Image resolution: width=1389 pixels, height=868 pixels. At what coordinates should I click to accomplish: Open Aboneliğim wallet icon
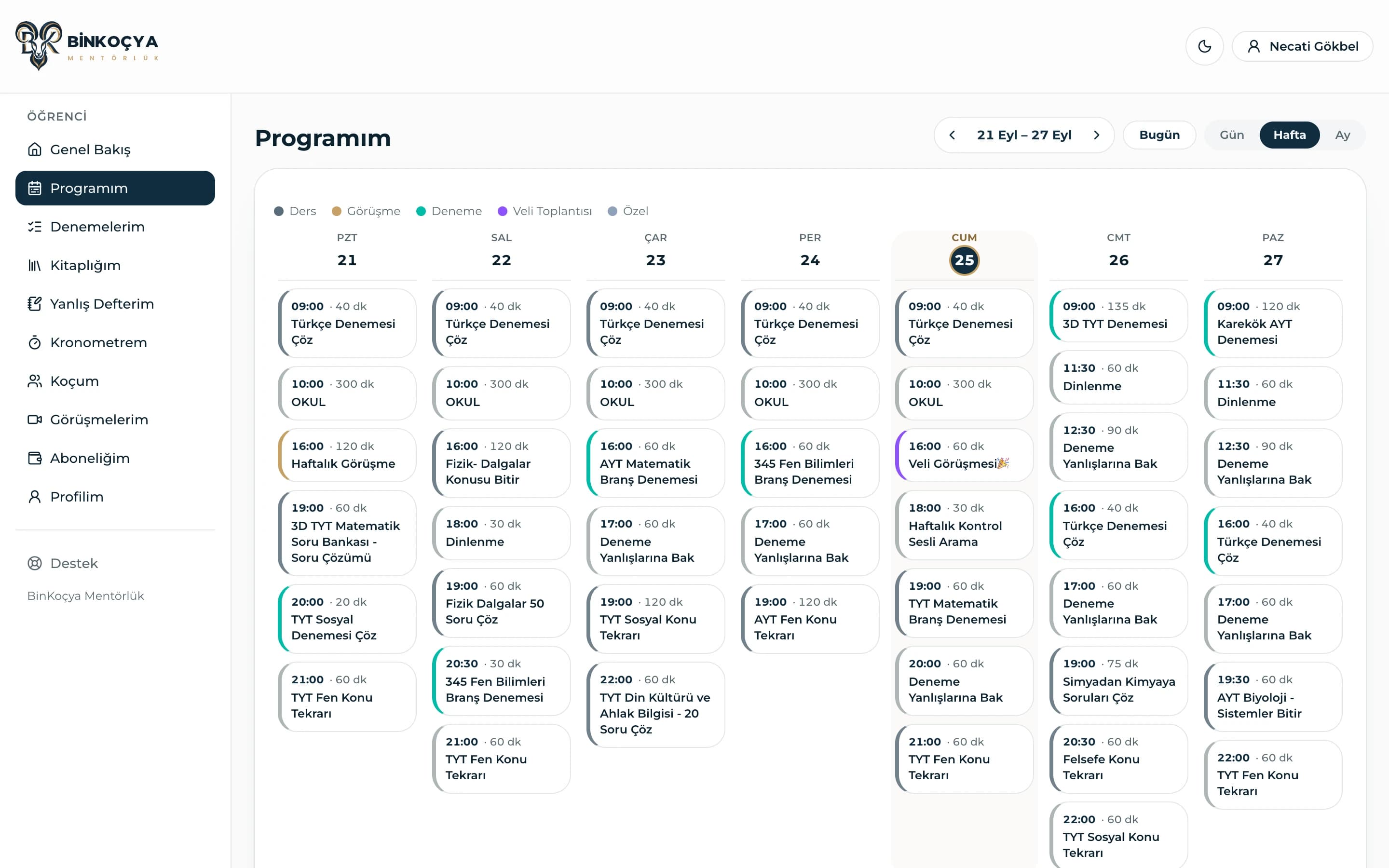pos(34,458)
